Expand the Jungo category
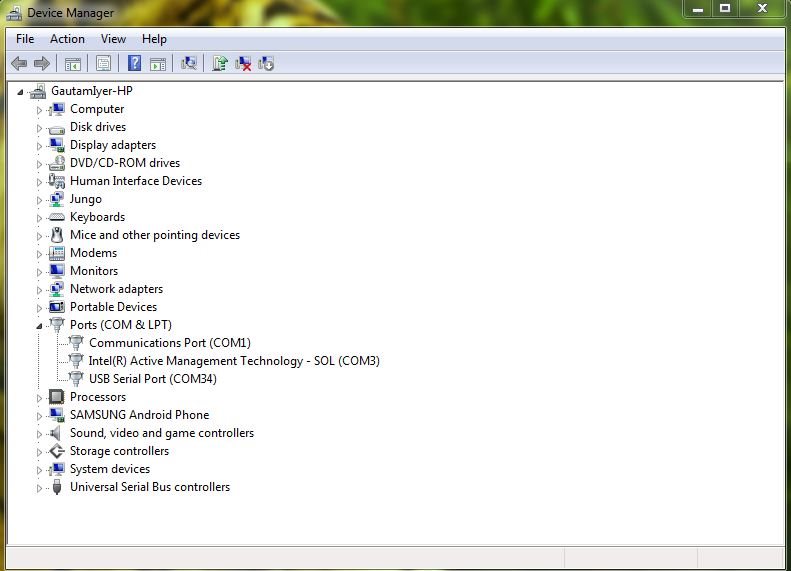Screen dimensions: 791x571 tap(39, 200)
